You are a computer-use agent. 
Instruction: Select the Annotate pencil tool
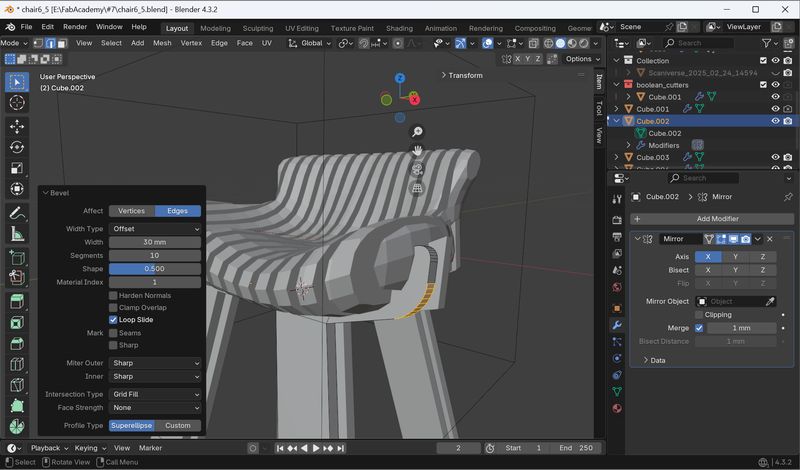click(x=17, y=213)
